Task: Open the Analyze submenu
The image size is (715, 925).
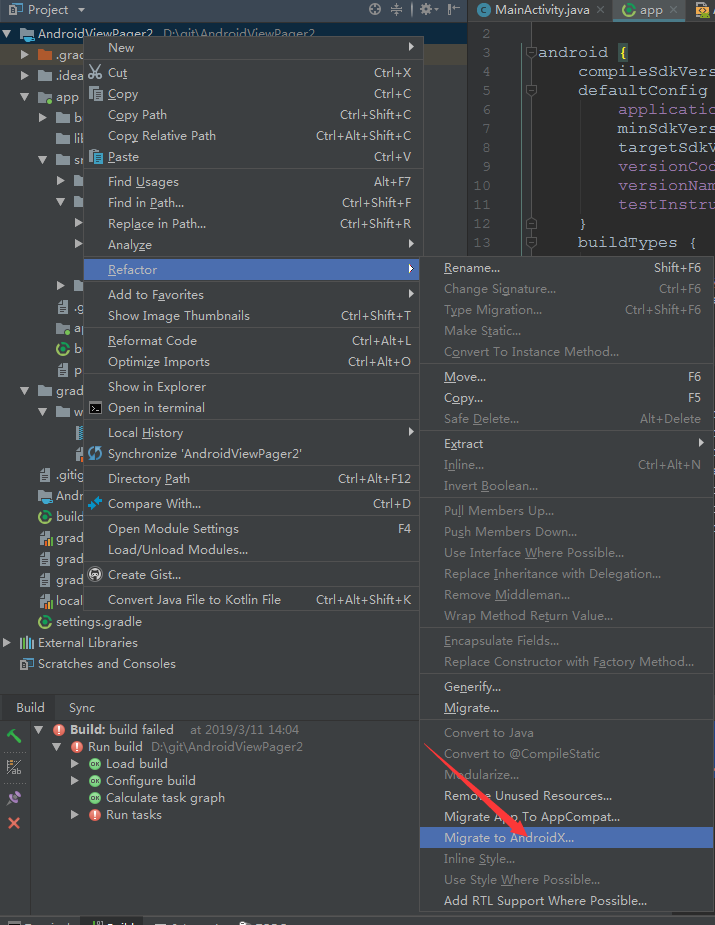Action: pos(254,244)
